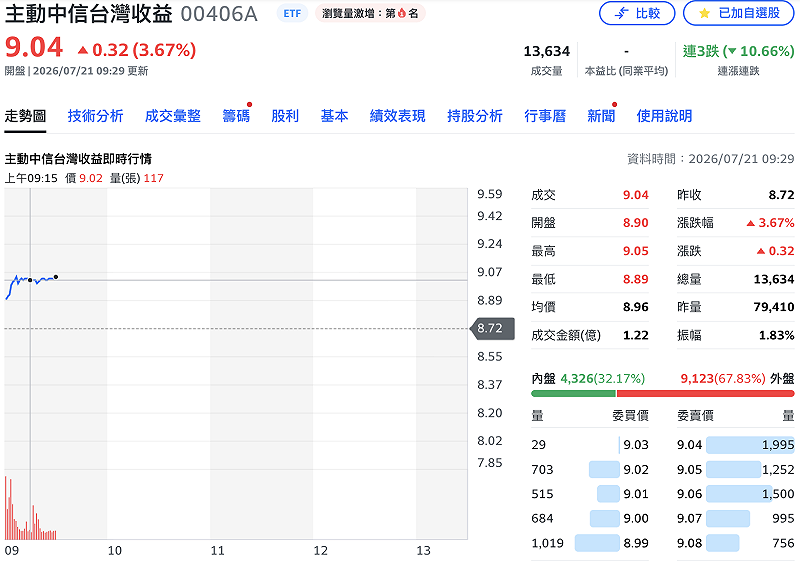The width and height of the screenshot is (800, 561).
Task: Click the 委買價 9.02 cell
Action: (636, 469)
